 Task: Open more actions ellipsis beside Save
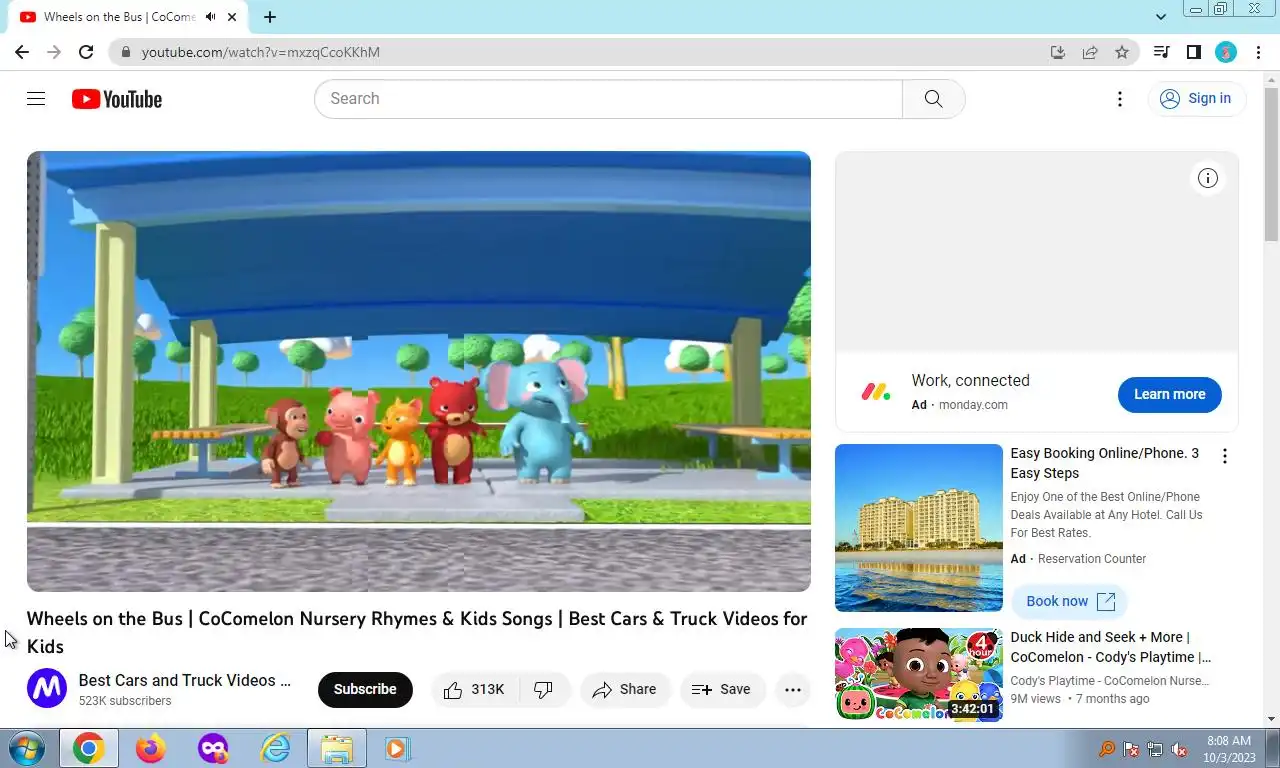point(793,690)
